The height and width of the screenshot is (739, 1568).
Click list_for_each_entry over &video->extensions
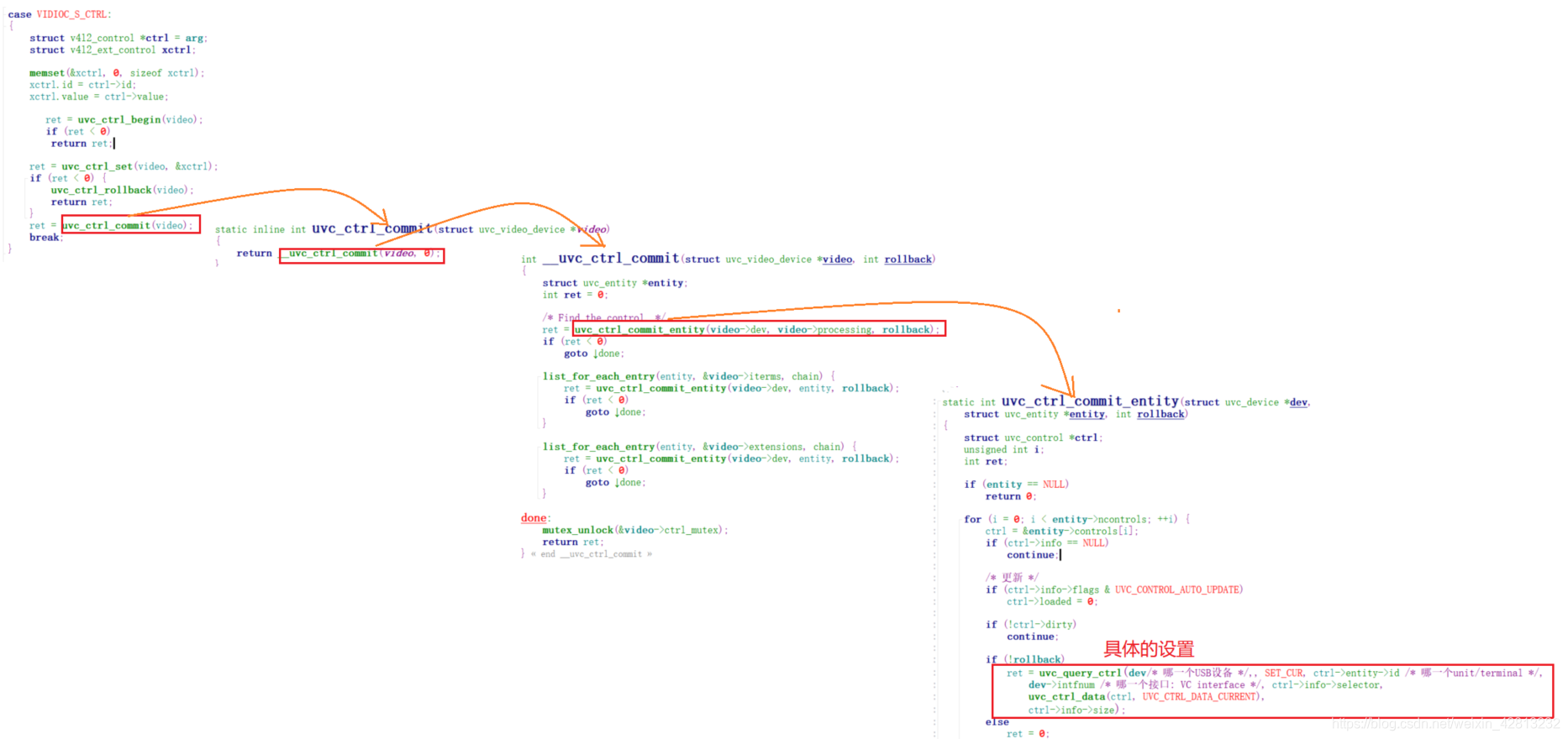700,447
